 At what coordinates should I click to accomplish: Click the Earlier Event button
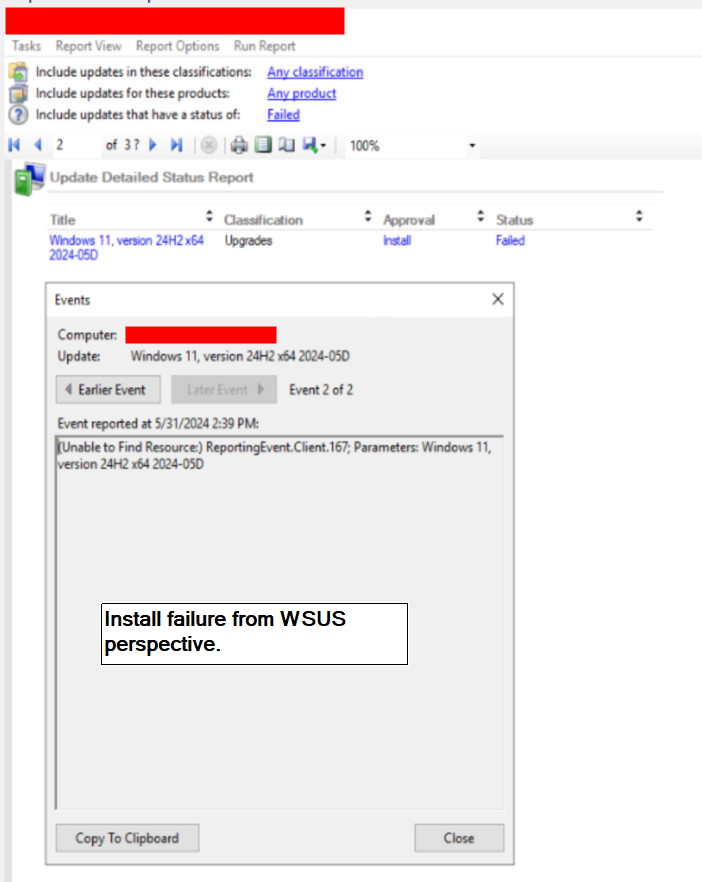[108, 390]
